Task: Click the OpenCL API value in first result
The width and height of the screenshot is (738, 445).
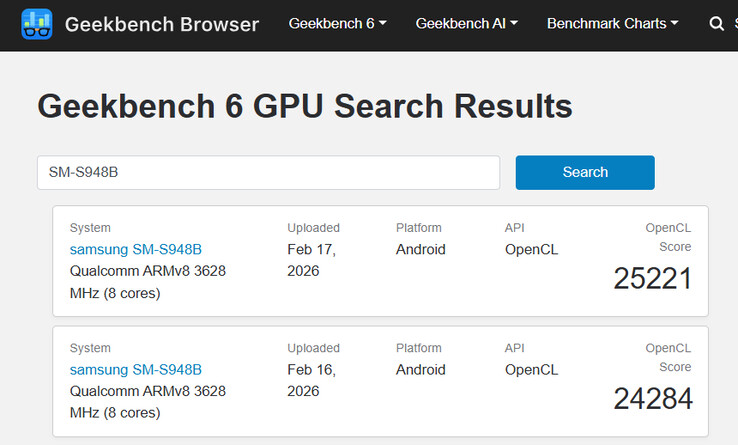Action: coord(531,249)
